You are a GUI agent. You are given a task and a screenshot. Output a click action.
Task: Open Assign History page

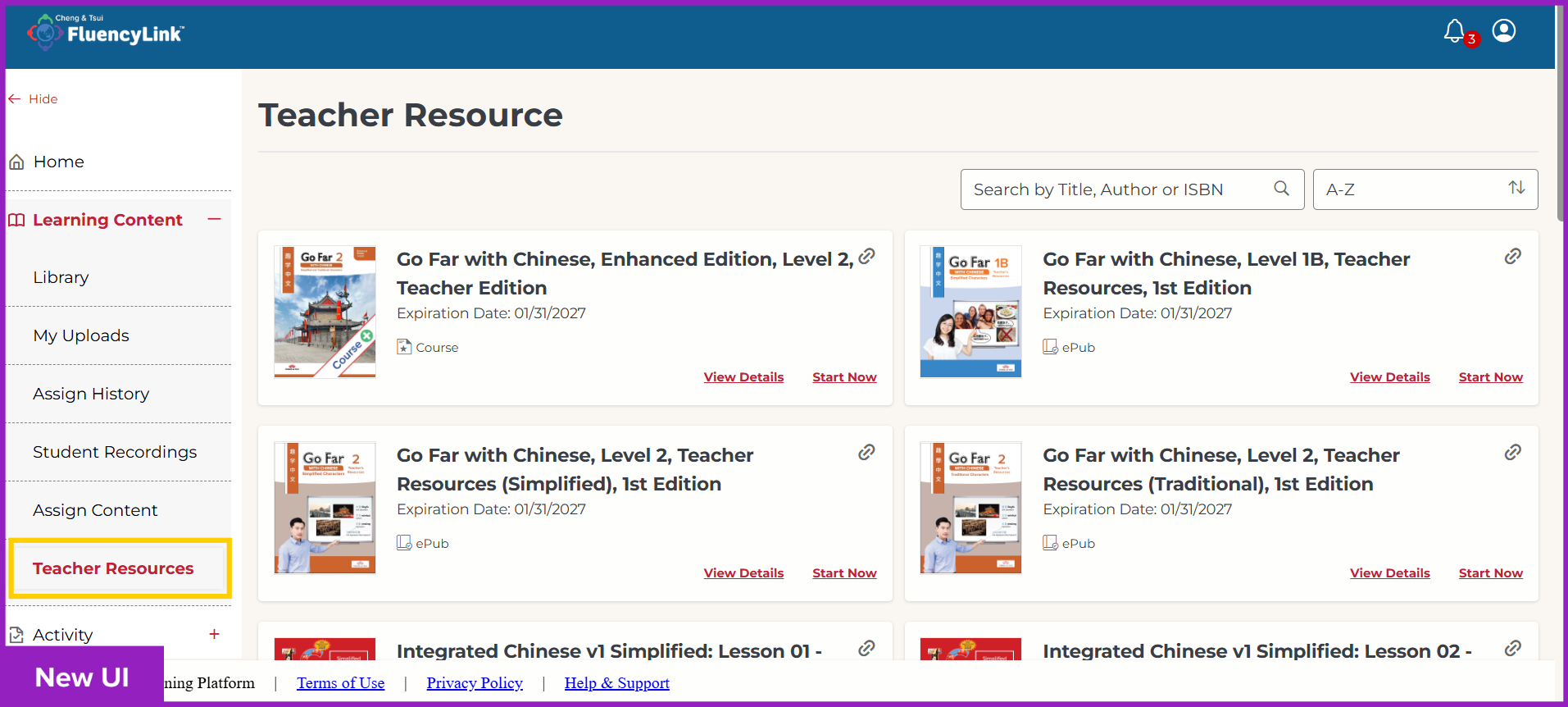[91, 394]
